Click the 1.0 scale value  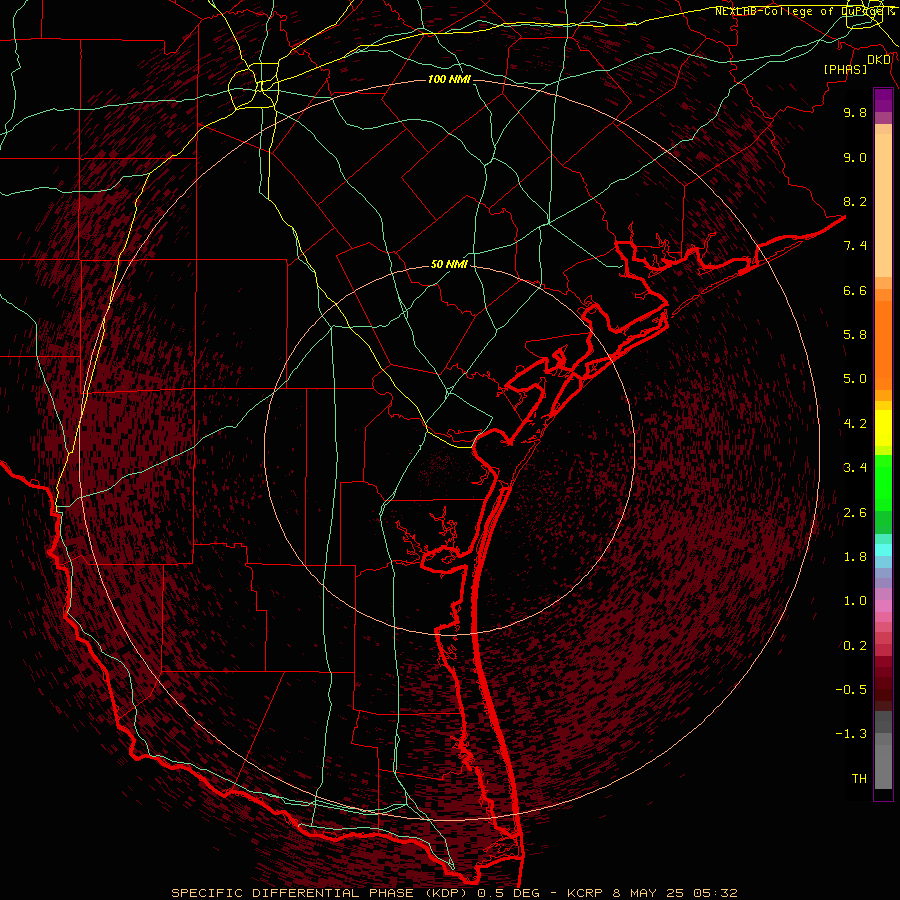click(855, 601)
